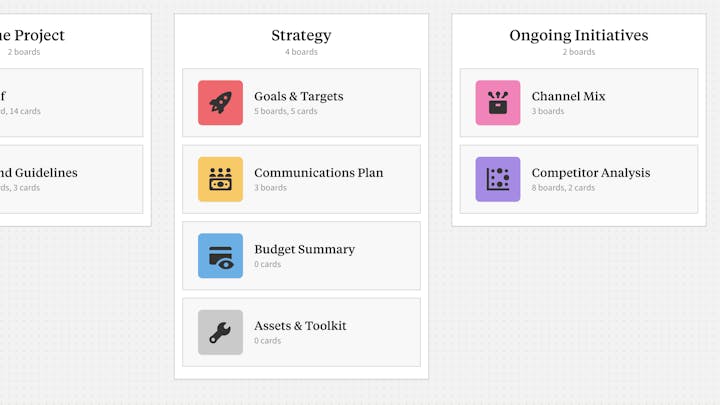
Task: Click the '4 boards' count under Strategy
Action: [301, 52]
